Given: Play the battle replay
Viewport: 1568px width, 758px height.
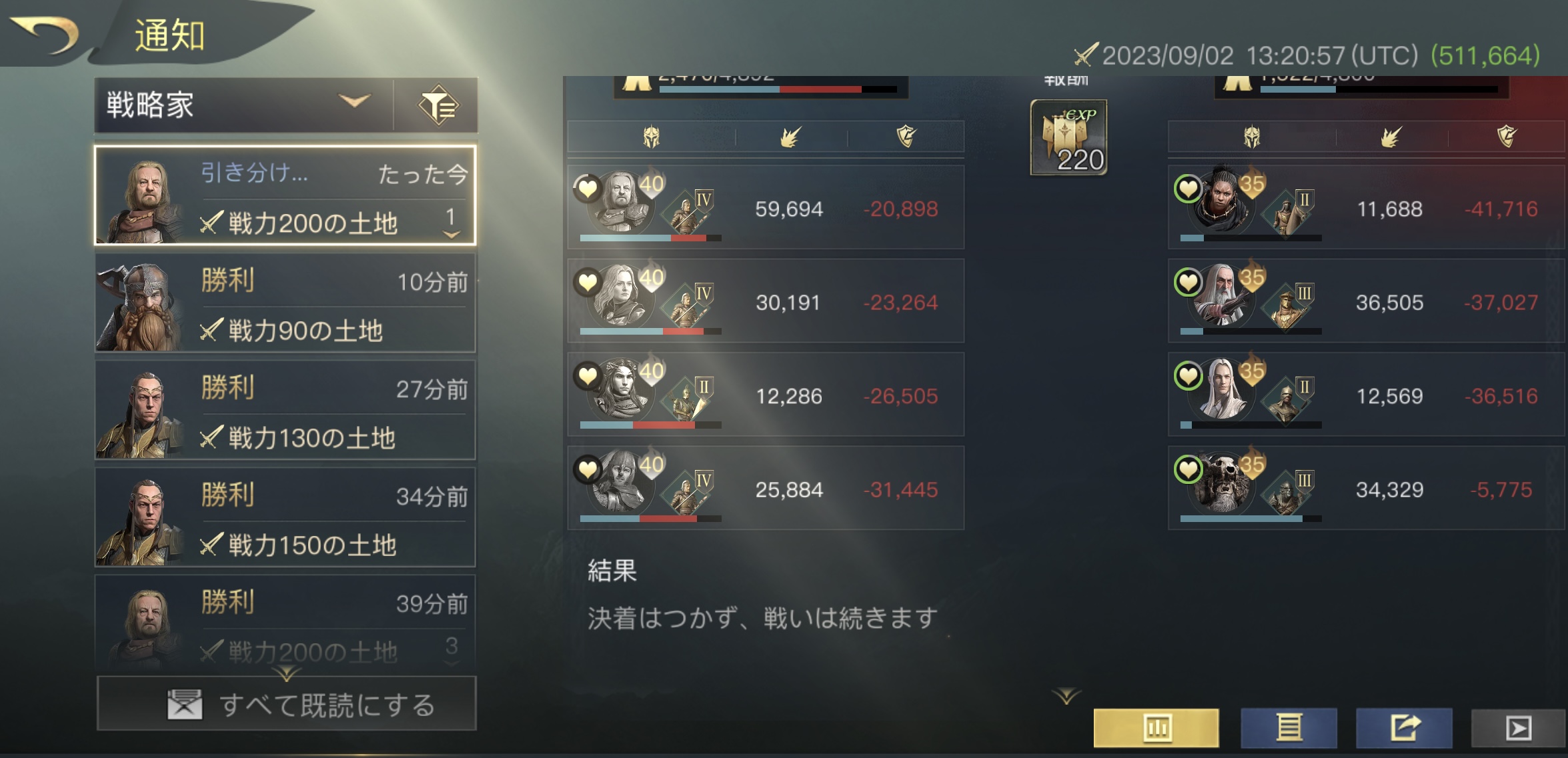Looking at the screenshot, I should pyautogui.click(x=1519, y=727).
